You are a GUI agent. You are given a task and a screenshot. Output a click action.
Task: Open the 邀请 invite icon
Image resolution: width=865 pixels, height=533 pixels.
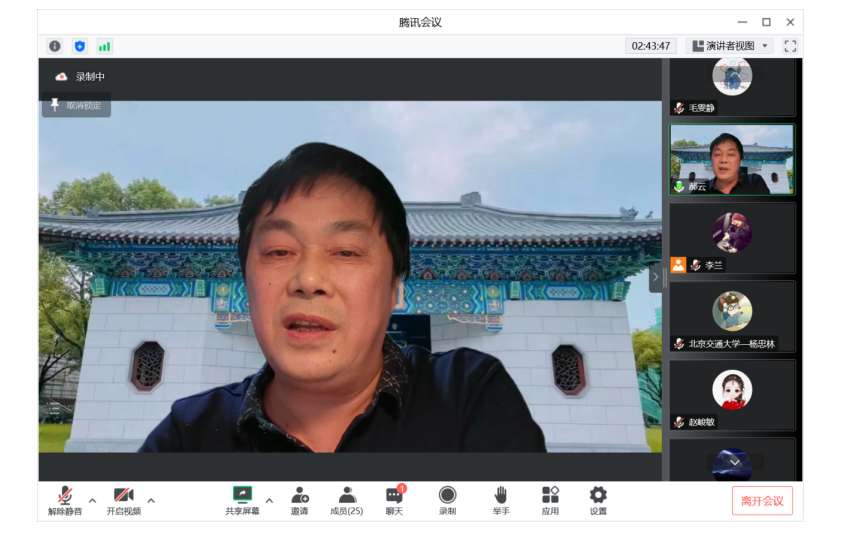tap(299, 500)
